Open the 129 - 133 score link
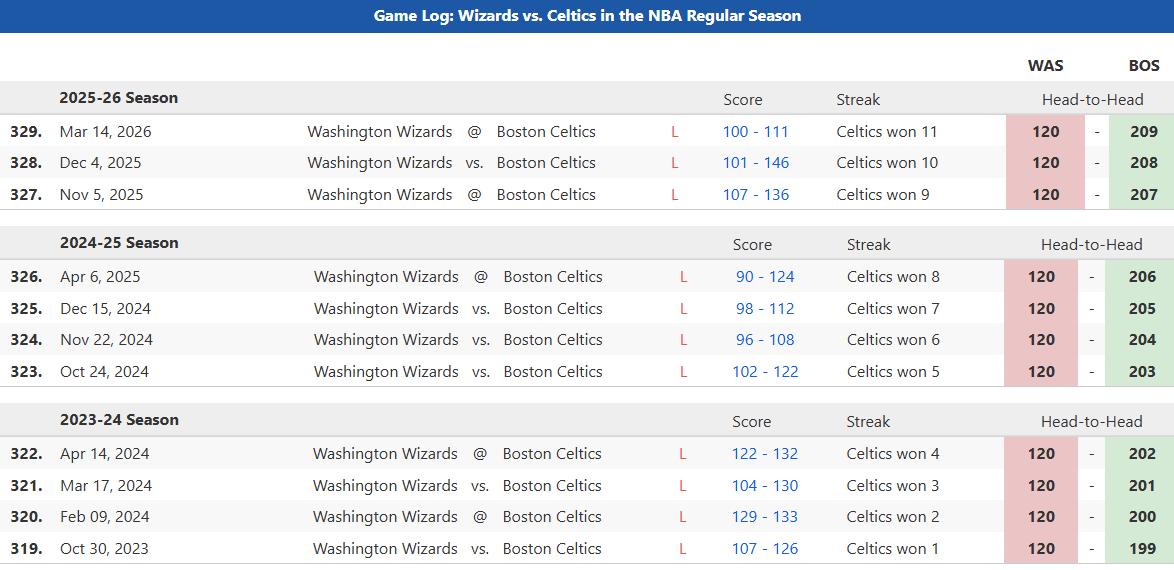The height and width of the screenshot is (570, 1174). [764, 517]
